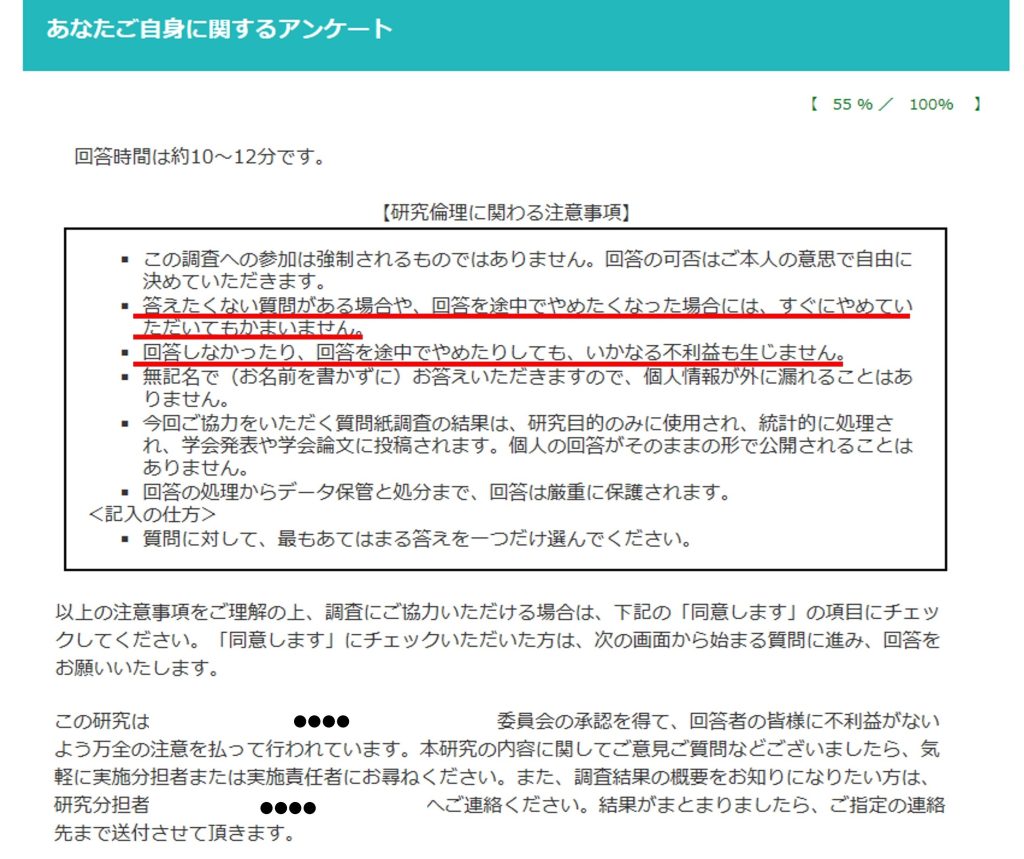Click the masked dots before 委員会の承認
This screenshot has width=1024, height=859.
[321, 722]
